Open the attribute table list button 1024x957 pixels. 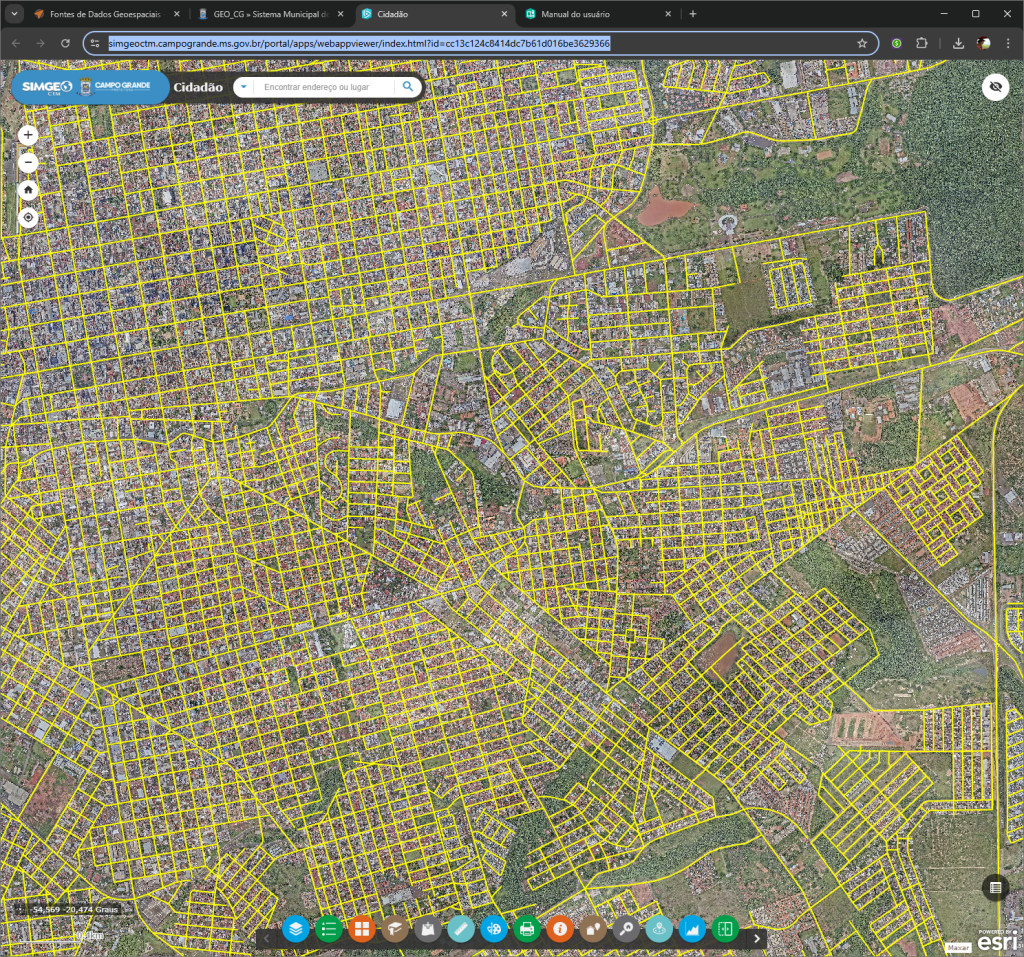pos(995,887)
